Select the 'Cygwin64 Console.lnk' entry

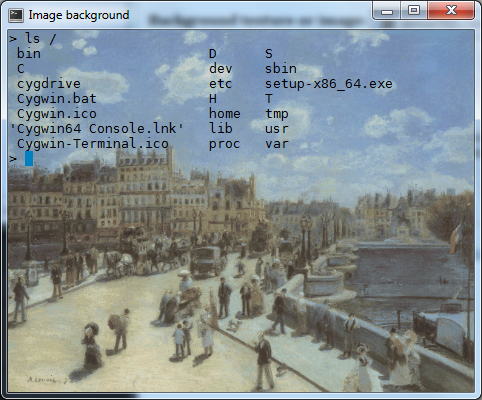[x=97, y=129]
